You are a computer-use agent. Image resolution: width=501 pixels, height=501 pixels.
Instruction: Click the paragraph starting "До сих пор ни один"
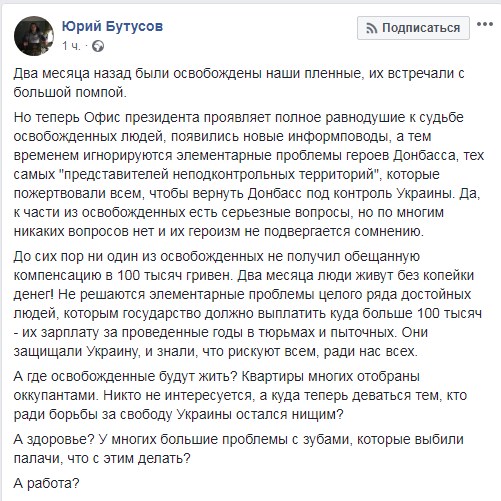(x=248, y=304)
